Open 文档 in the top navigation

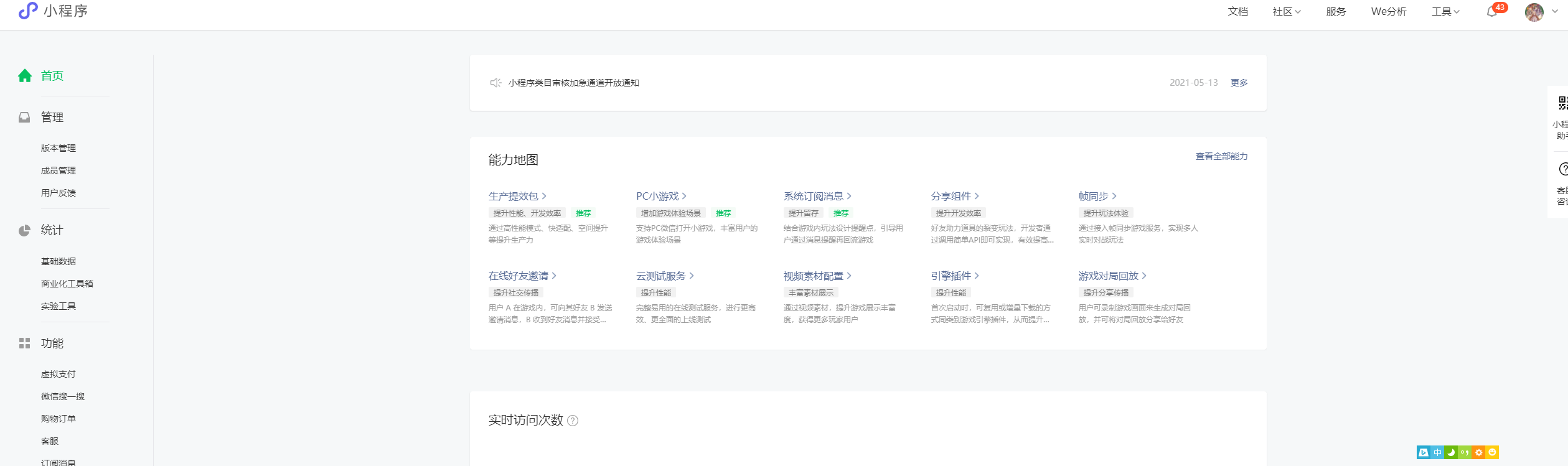(1237, 12)
